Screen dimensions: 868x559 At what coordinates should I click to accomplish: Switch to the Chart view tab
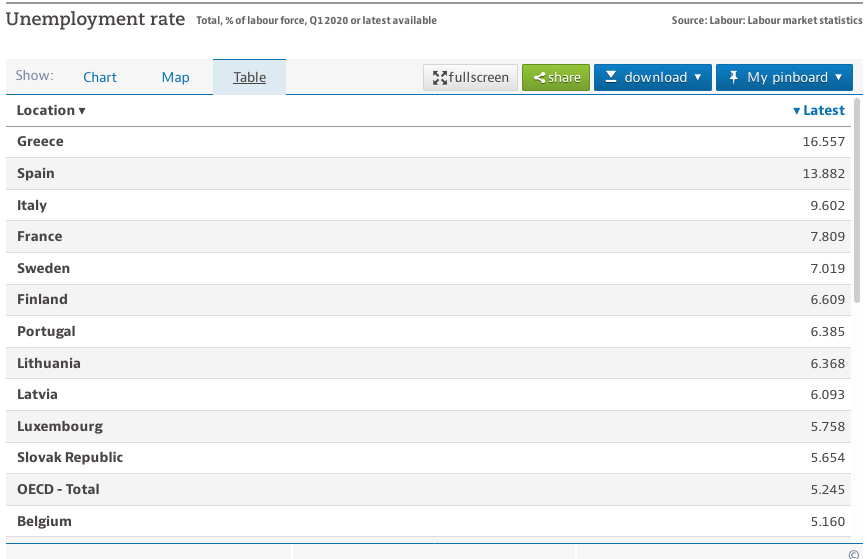100,77
